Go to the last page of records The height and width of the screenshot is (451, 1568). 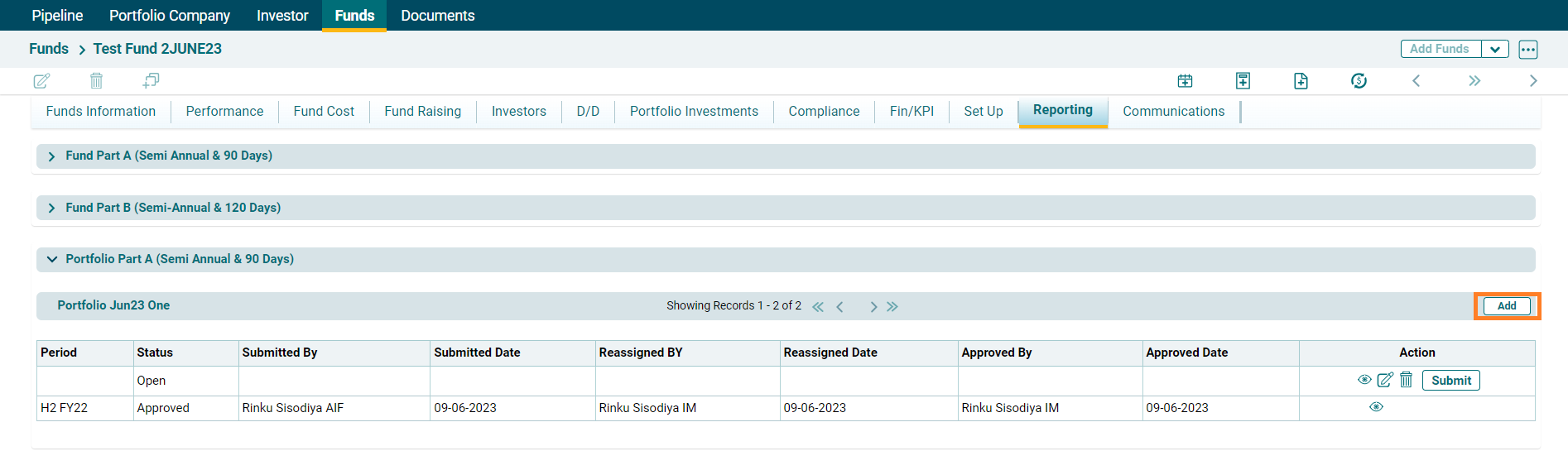(892, 307)
